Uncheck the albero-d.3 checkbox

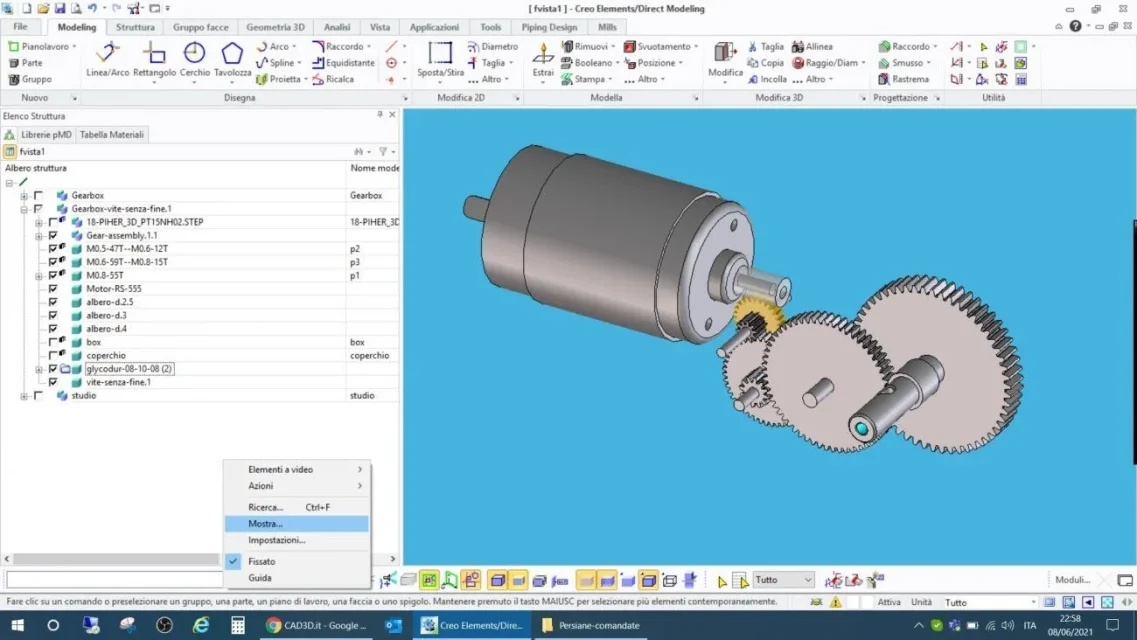coord(53,315)
